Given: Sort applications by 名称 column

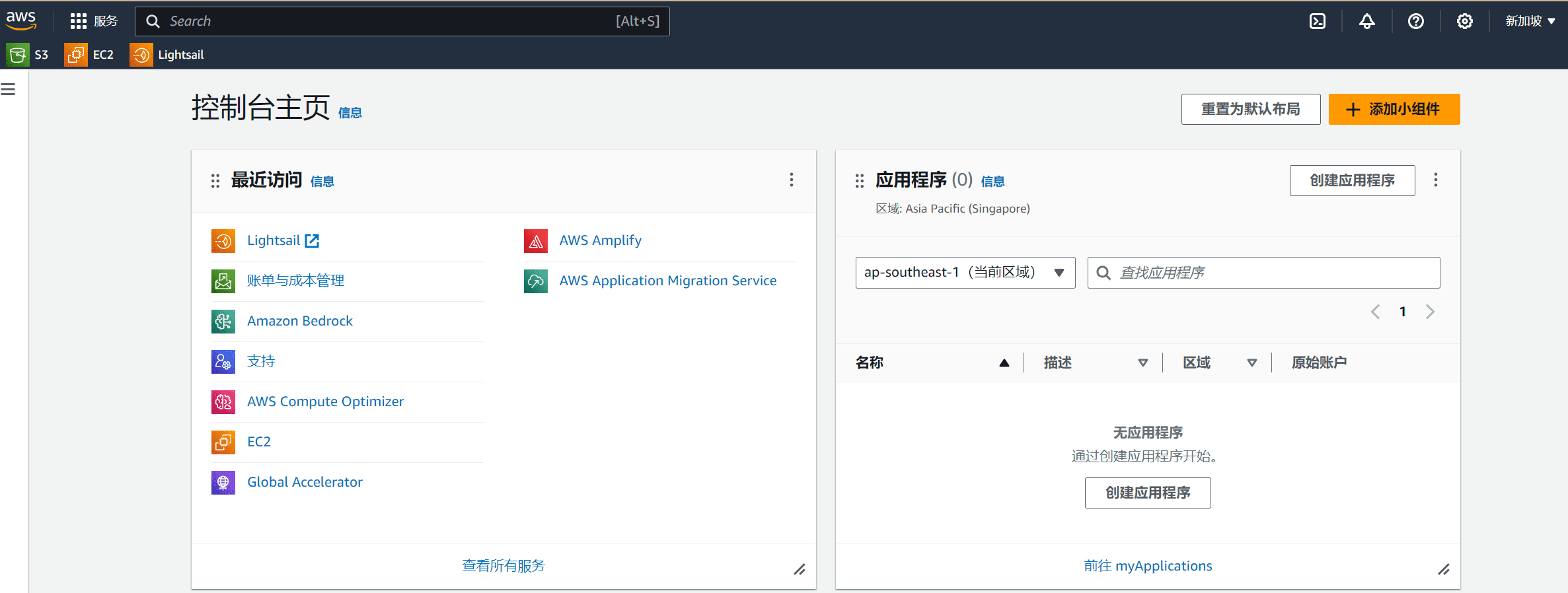Looking at the screenshot, I should coord(1004,363).
